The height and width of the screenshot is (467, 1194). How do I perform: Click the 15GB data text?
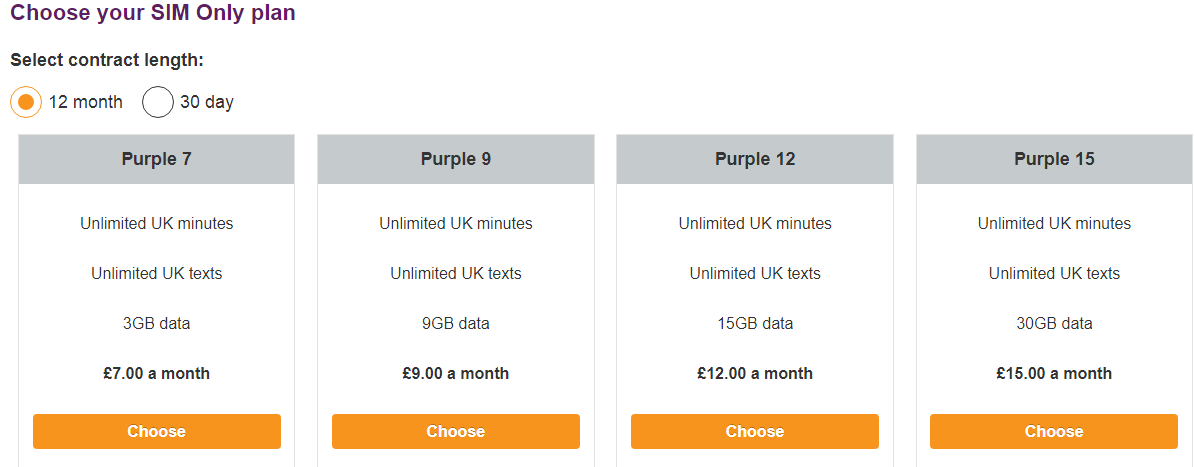click(x=755, y=323)
